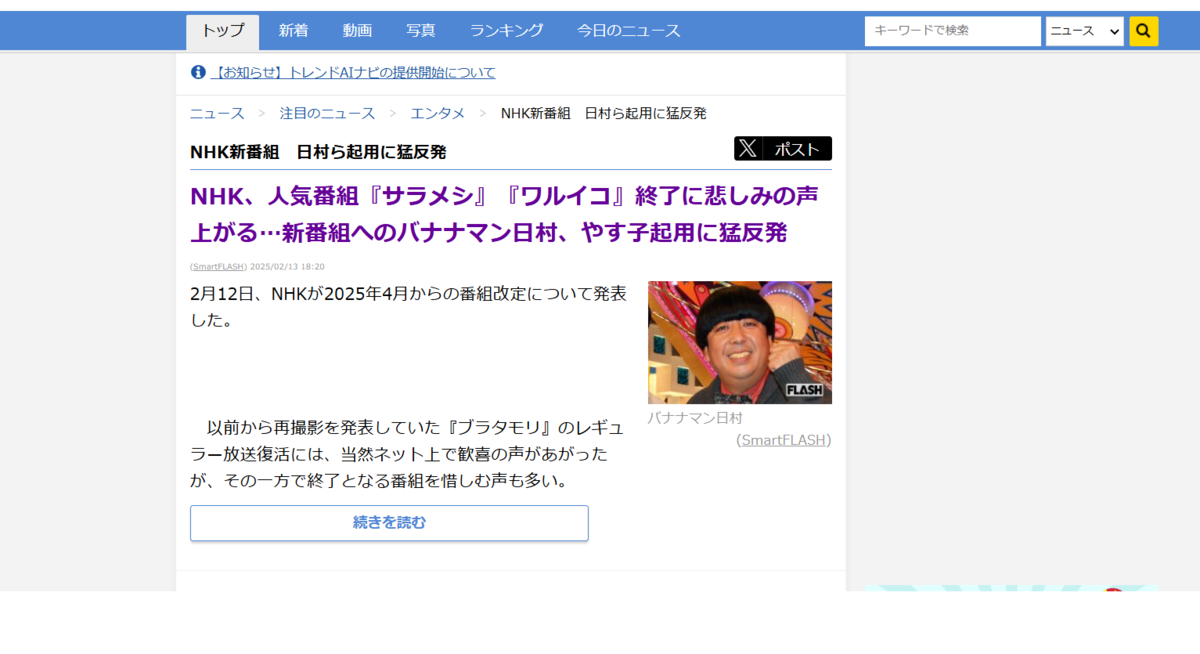This screenshot has width=1200, height=654.
Task: Open the 新着 tab
Action: (293, 31)
